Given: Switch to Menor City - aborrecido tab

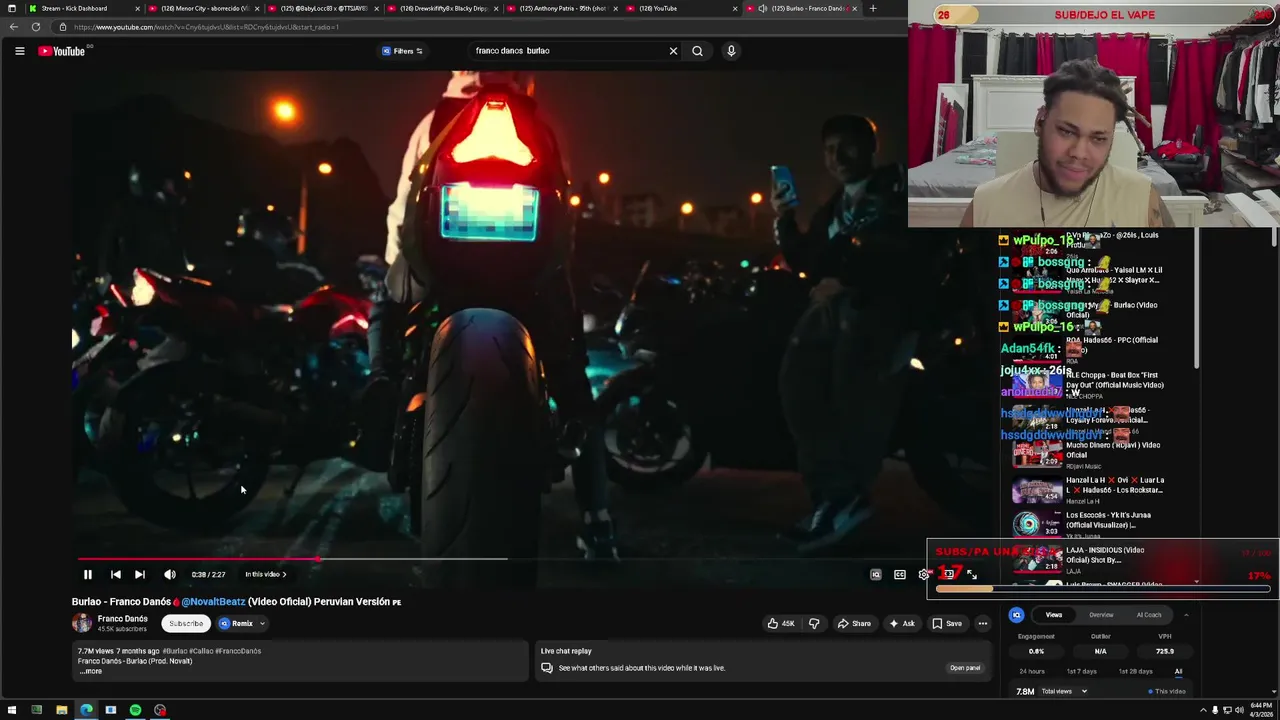Looking at the screenshot, I should pyautogui.click(x=205, y=8).
